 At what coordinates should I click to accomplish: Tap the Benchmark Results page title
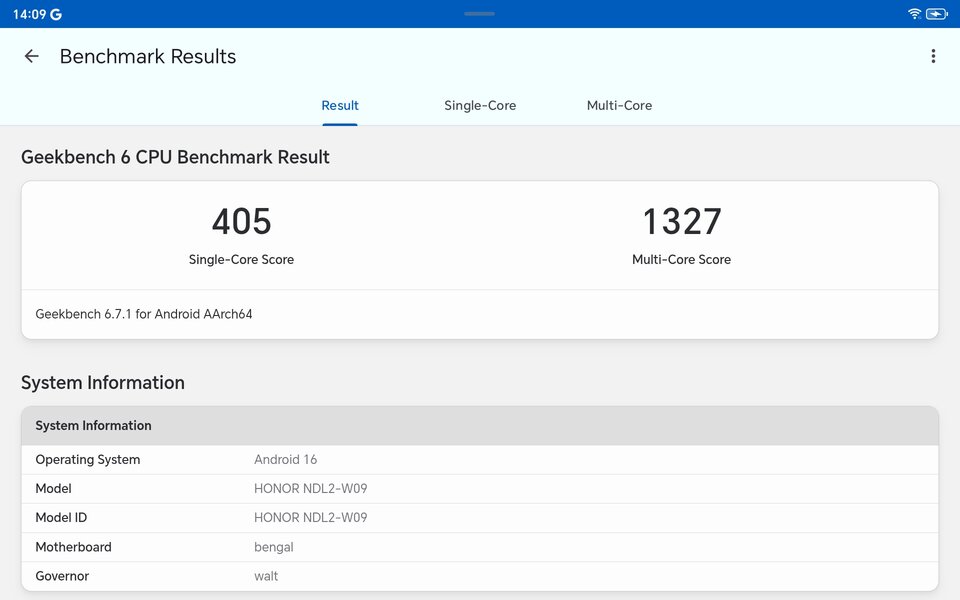pyautogui.click(x=148, y=56)
